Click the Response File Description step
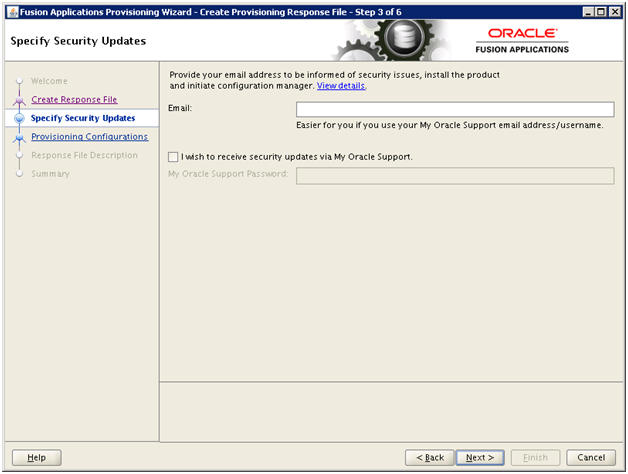The width and height of the screenshot is (628, 474). (85, 155)
